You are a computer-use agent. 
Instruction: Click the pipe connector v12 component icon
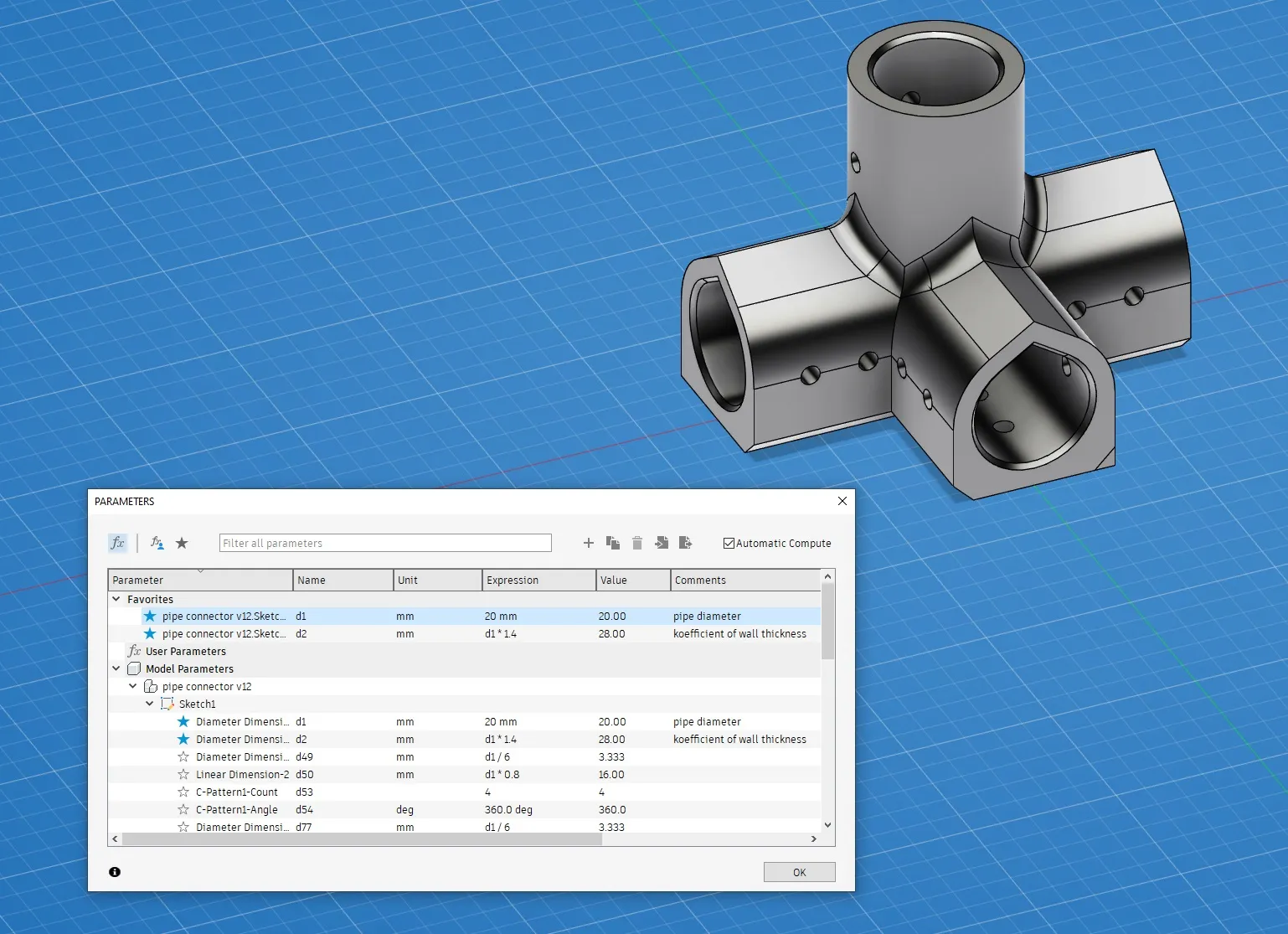click(151, 686)
